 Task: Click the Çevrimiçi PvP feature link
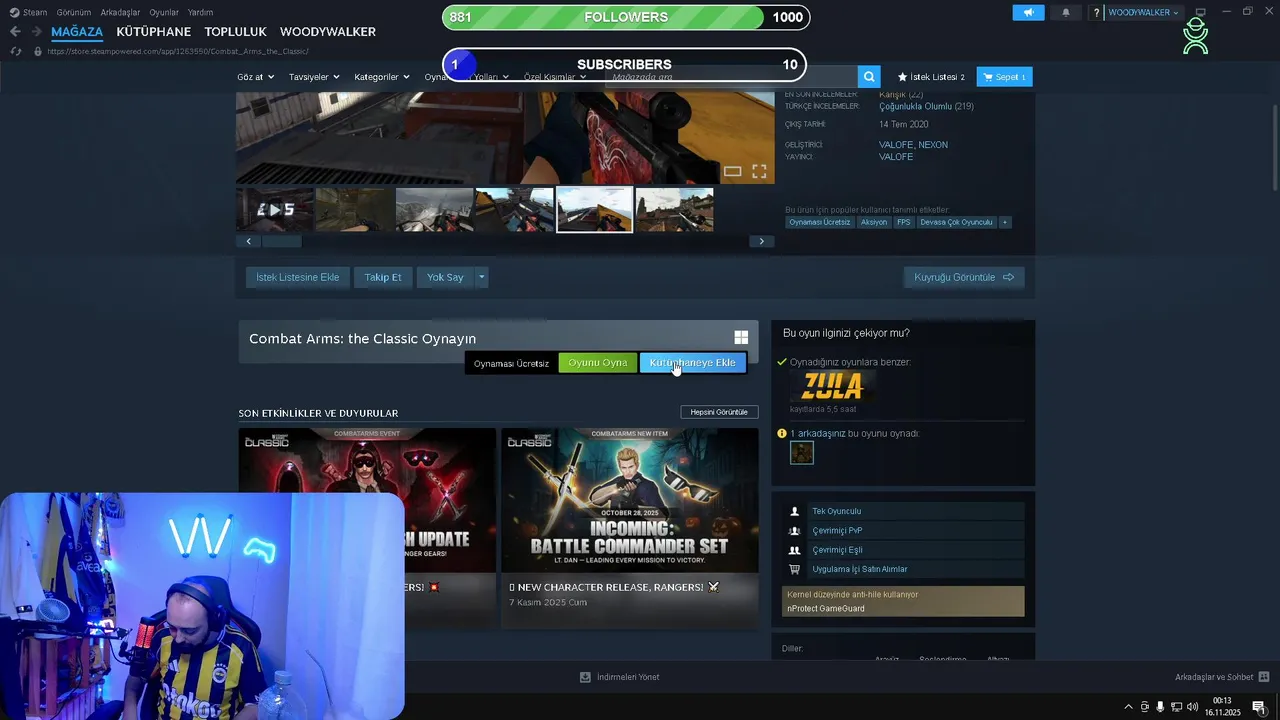pos(837,531)
